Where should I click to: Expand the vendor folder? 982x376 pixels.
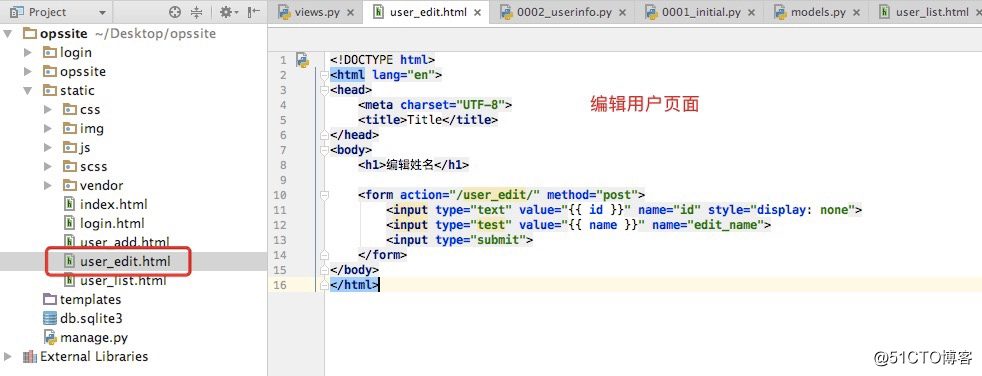pos(48,185)
